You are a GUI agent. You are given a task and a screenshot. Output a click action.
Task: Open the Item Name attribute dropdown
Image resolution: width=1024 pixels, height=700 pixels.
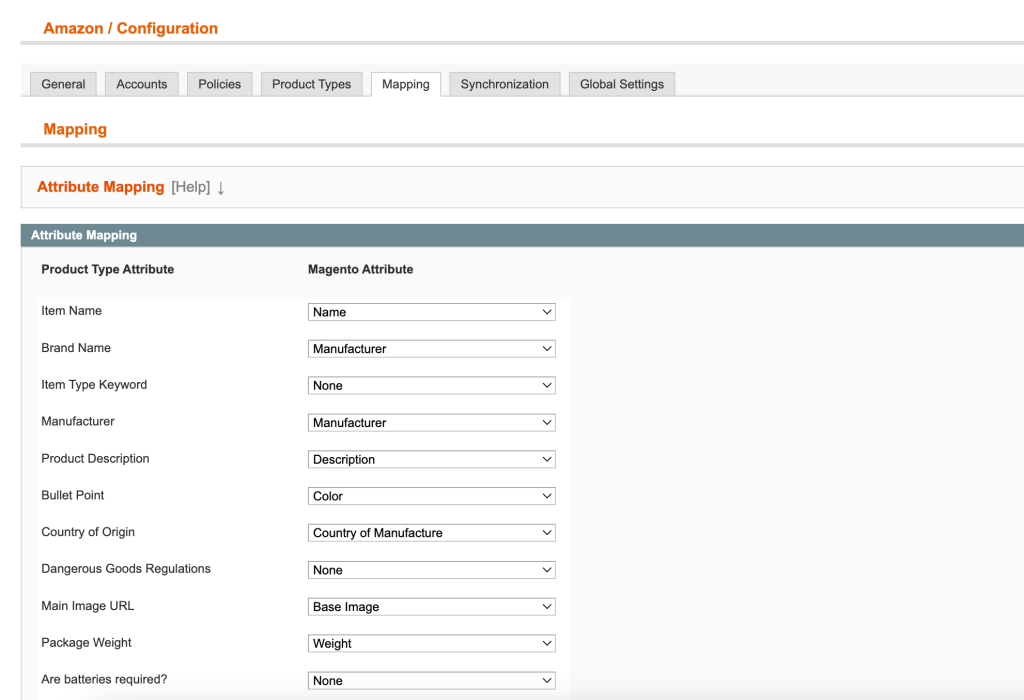pyautogui.click(x=431, y=312)
